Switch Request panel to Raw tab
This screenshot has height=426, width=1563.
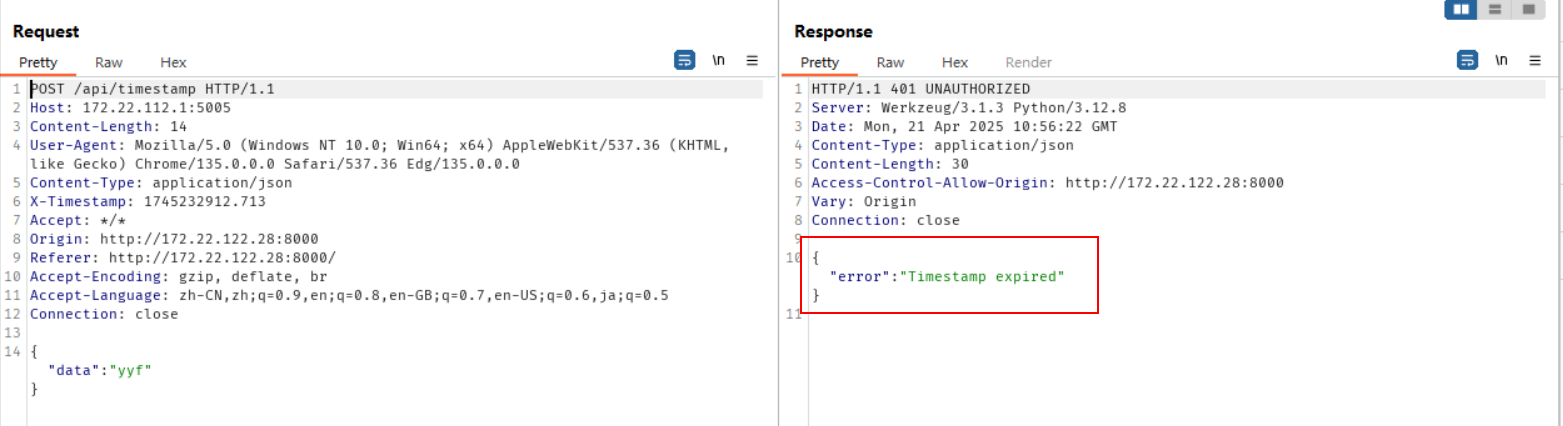(109, 62)
